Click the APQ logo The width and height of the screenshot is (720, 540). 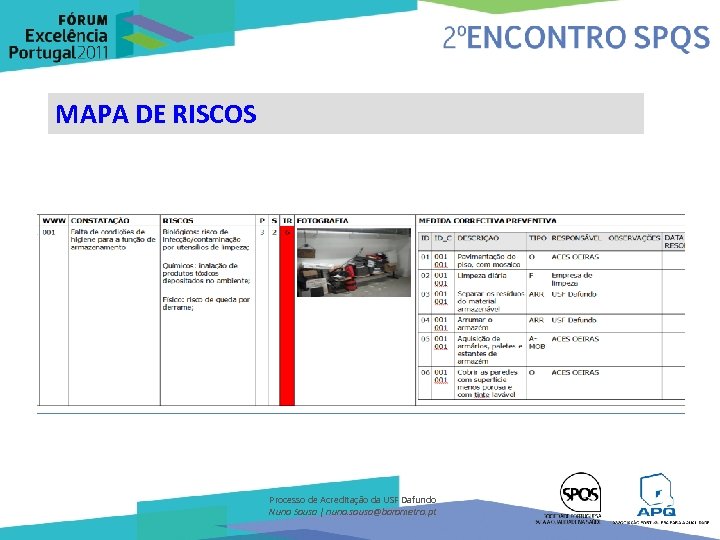(656, 495)
